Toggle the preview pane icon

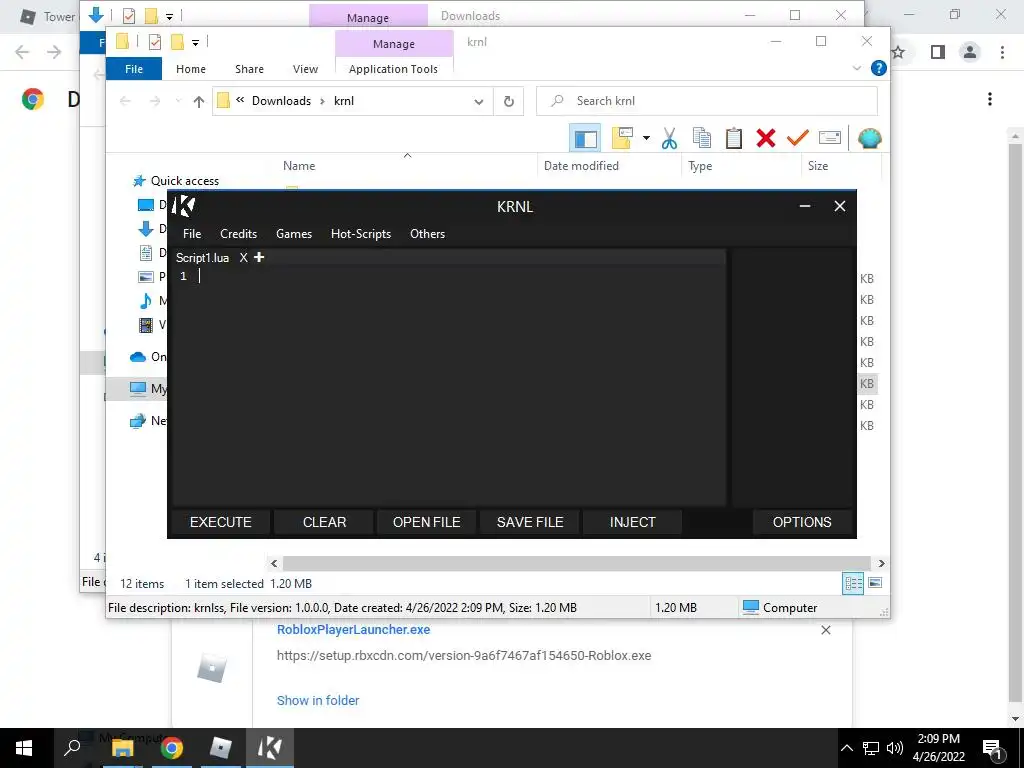coord(585,138)
